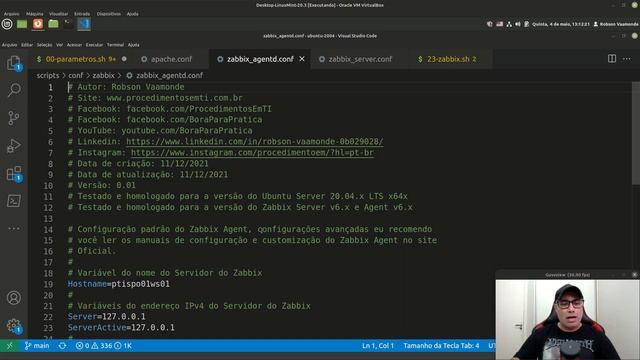Click the main branch indicator
640x360 pixels.
(37, 346)
